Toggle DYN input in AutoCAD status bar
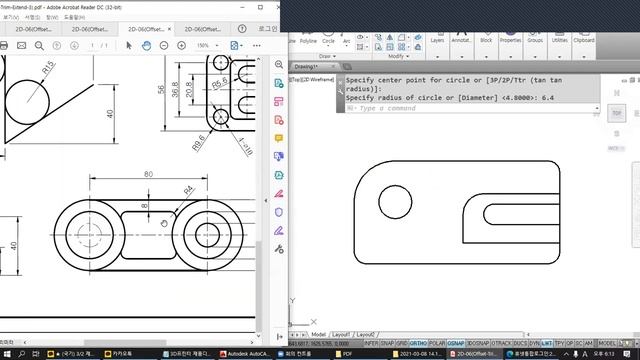This screenshot has height=360, width=640. pos(534,343)
